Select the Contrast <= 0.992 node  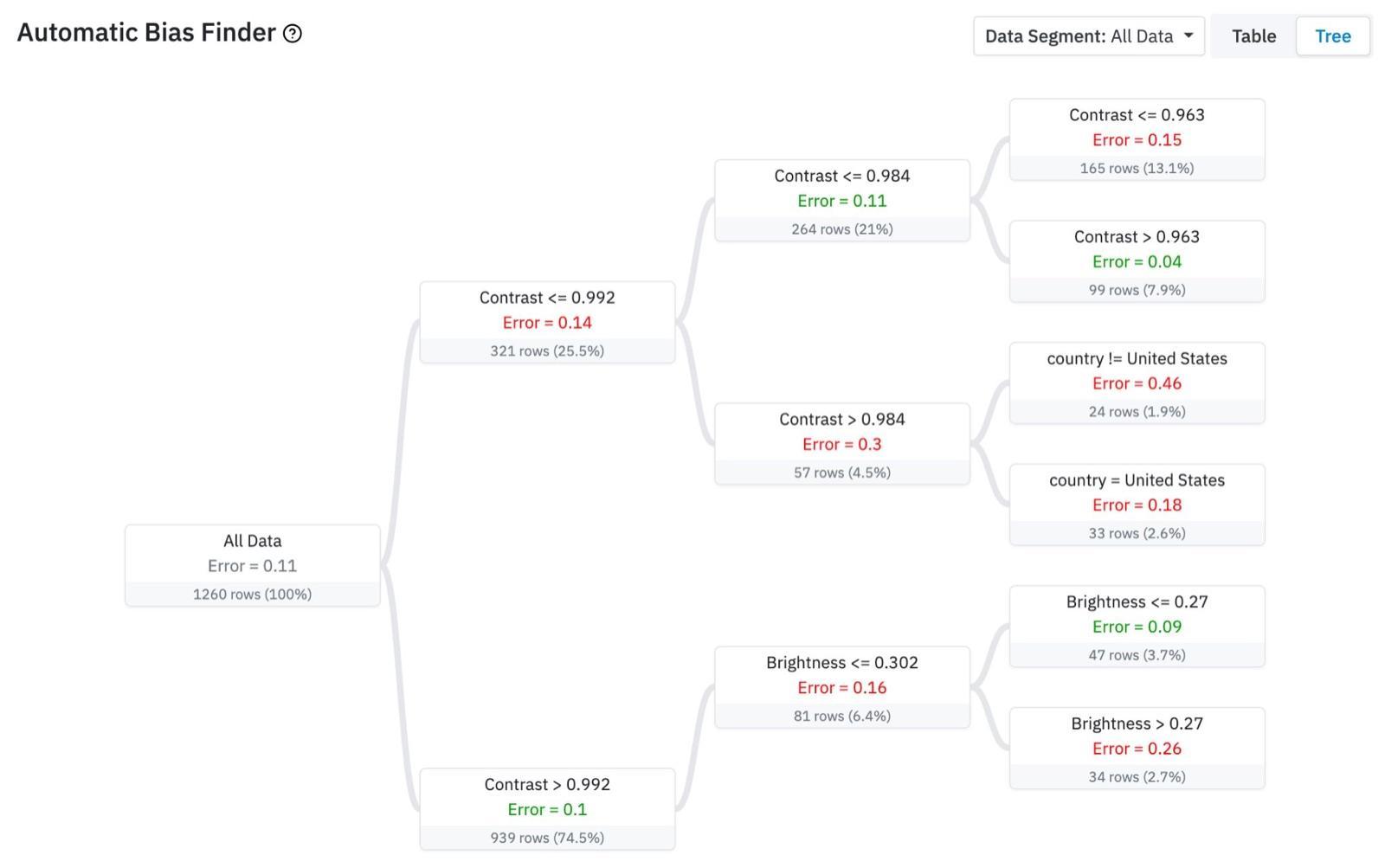pos(547,323)
